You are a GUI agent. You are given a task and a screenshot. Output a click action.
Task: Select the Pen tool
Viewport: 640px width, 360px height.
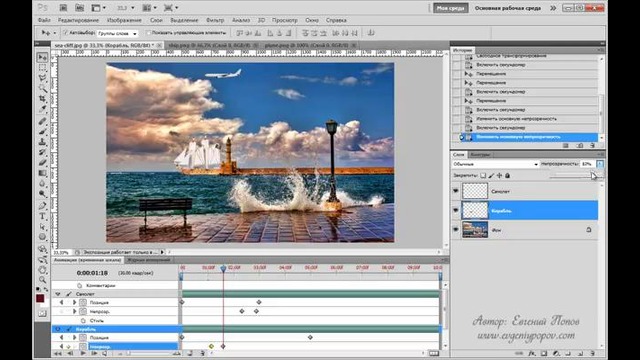click(x=42, y=206)
